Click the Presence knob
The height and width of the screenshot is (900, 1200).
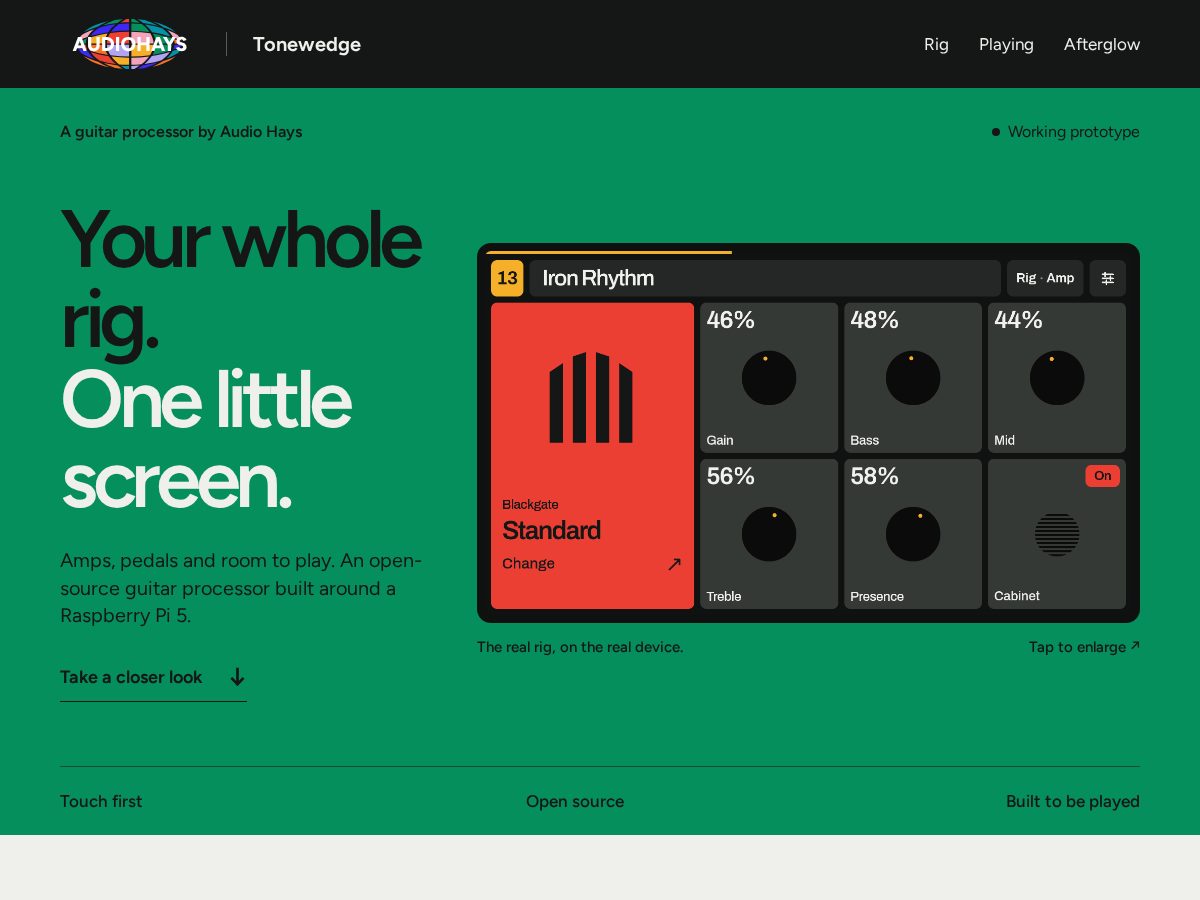click(913, 534)
